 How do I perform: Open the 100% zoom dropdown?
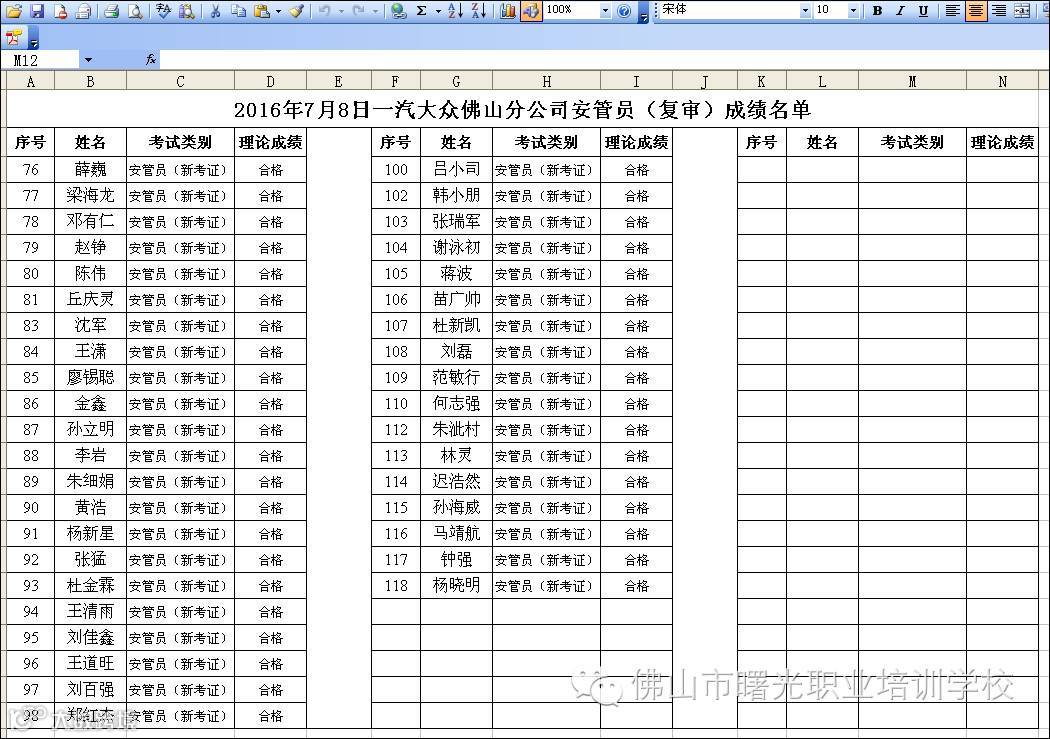pyautogui.click(x=605, y=11)
